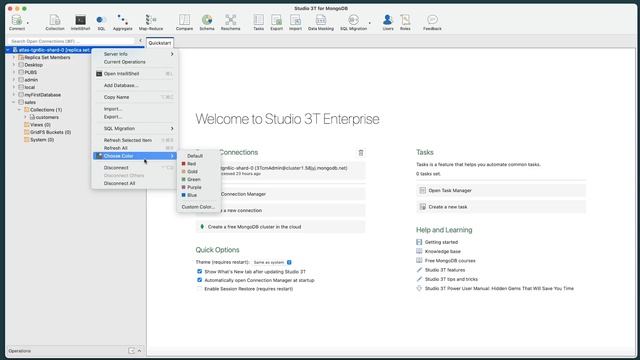
Task: Expand the Desktop database node
Action: click(x=14, y=65)
